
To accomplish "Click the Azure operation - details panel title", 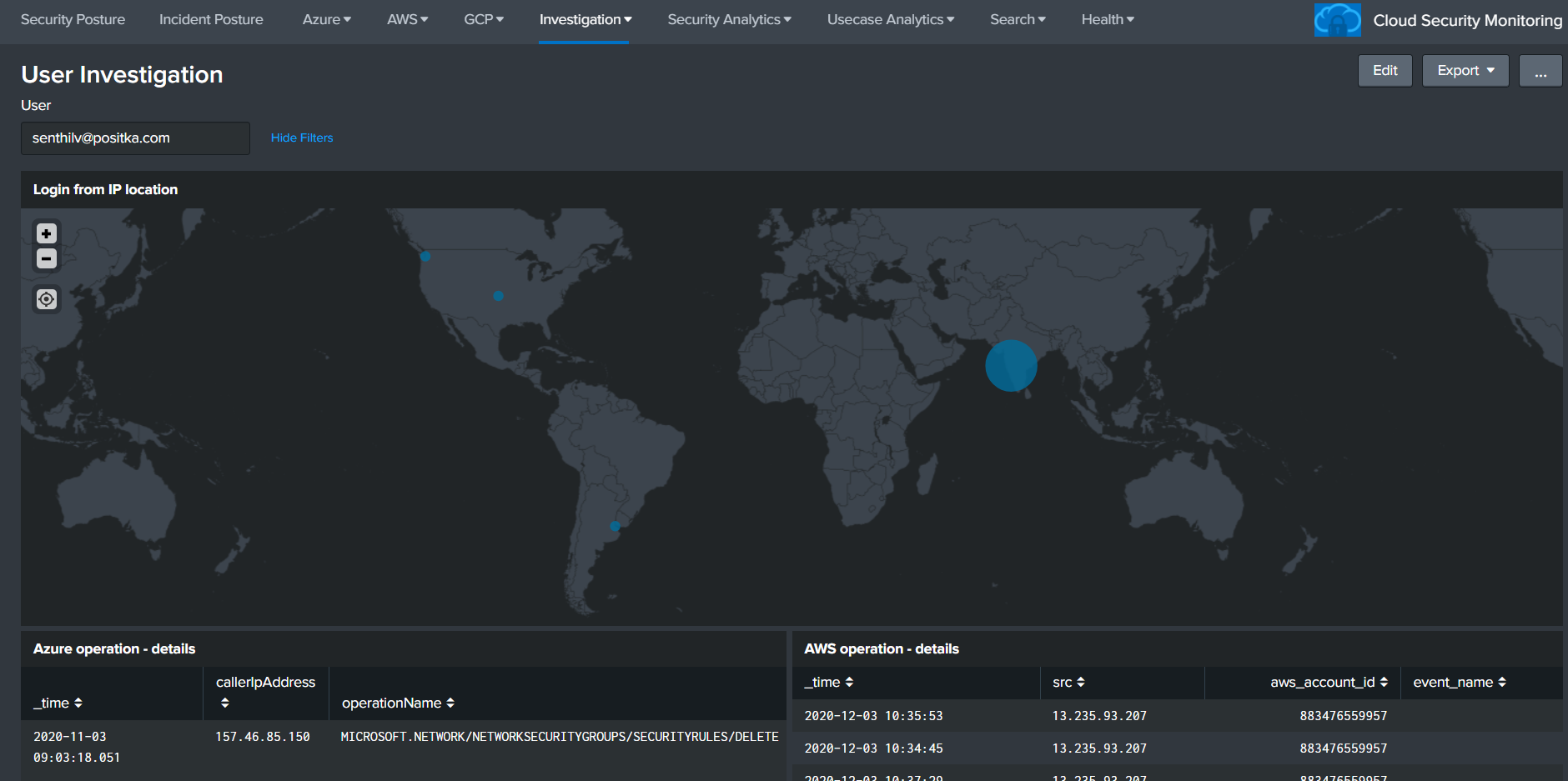I will click(114, 649).
